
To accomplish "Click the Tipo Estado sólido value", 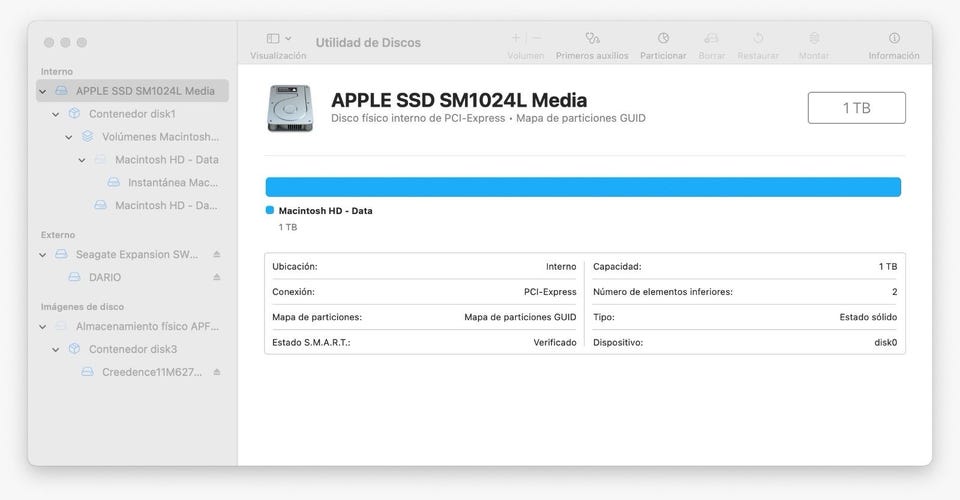I will [868, 317].
